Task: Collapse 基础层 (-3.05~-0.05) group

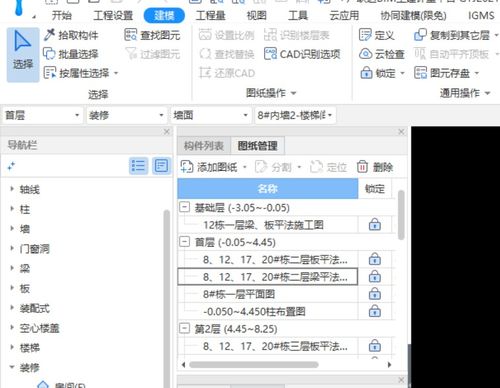Action: 184,207
